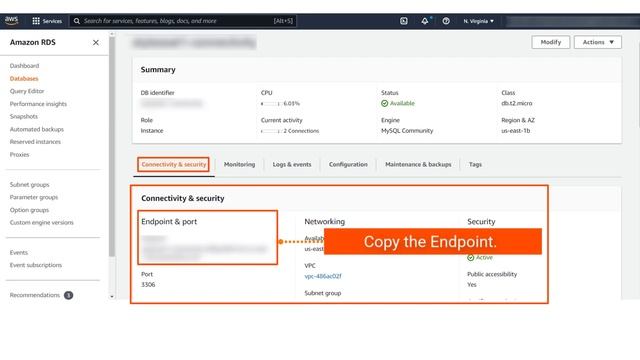The width and height of the screenshot is (640, 360).
Task: Open the Tags tab
Action: tap(475, 164)
